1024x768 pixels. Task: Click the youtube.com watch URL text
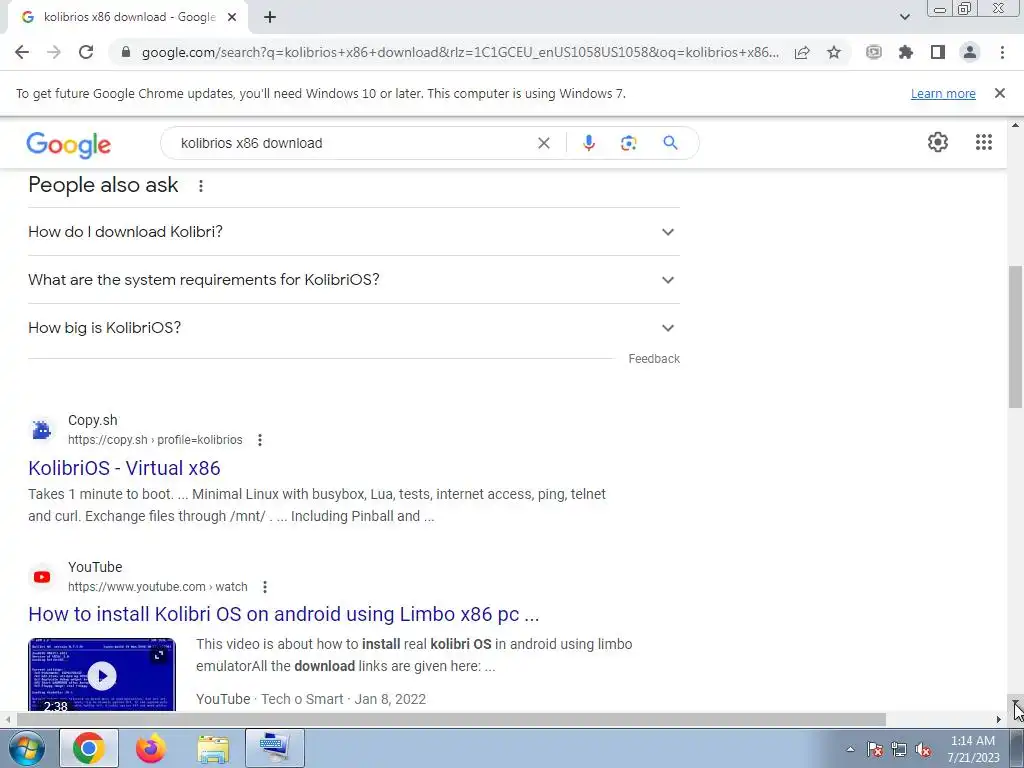pos(157,587)
